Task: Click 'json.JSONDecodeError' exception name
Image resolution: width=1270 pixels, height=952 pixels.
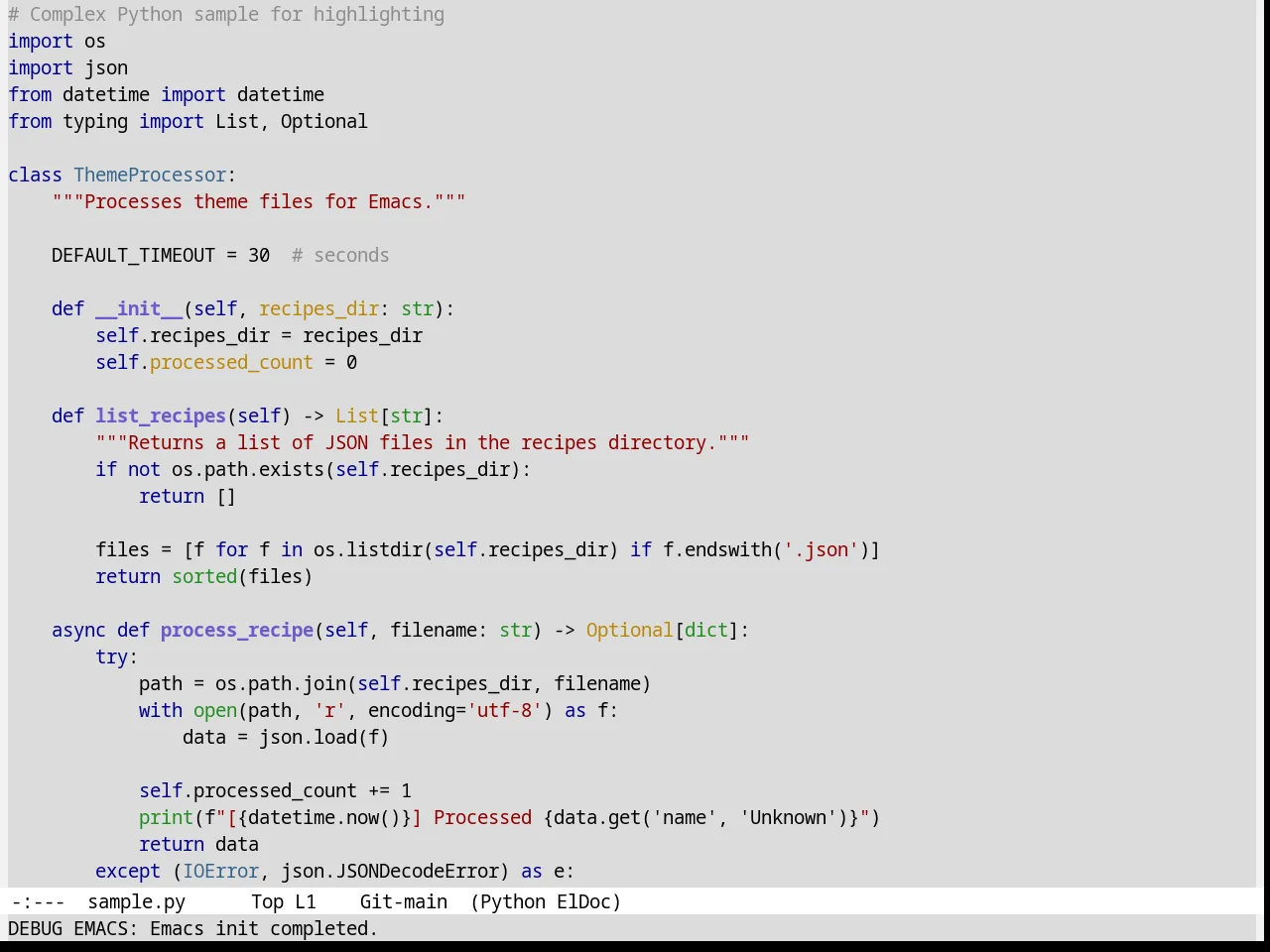Action: [390, 871]
